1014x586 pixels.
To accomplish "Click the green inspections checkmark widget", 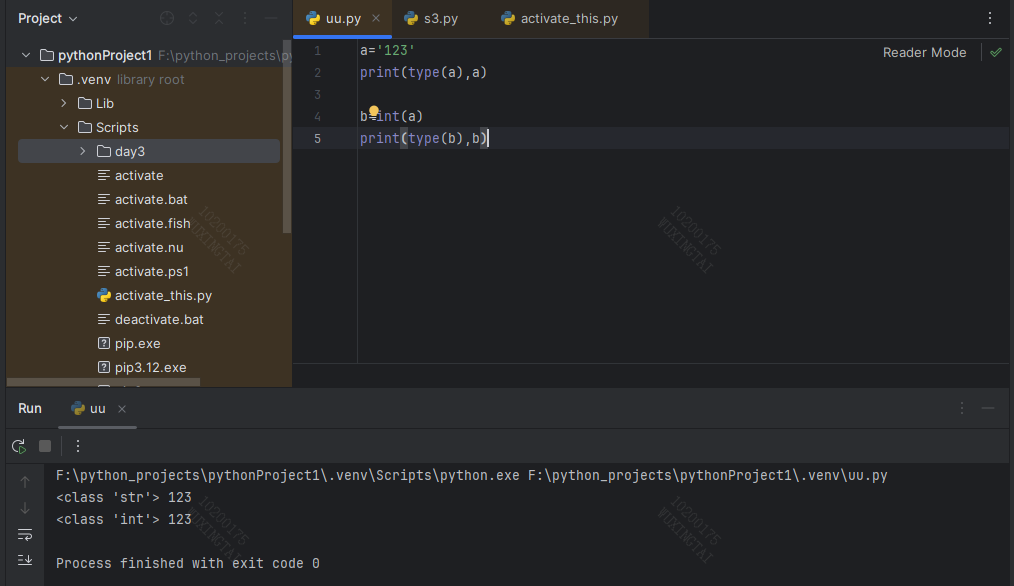I will tap(996, 52).
